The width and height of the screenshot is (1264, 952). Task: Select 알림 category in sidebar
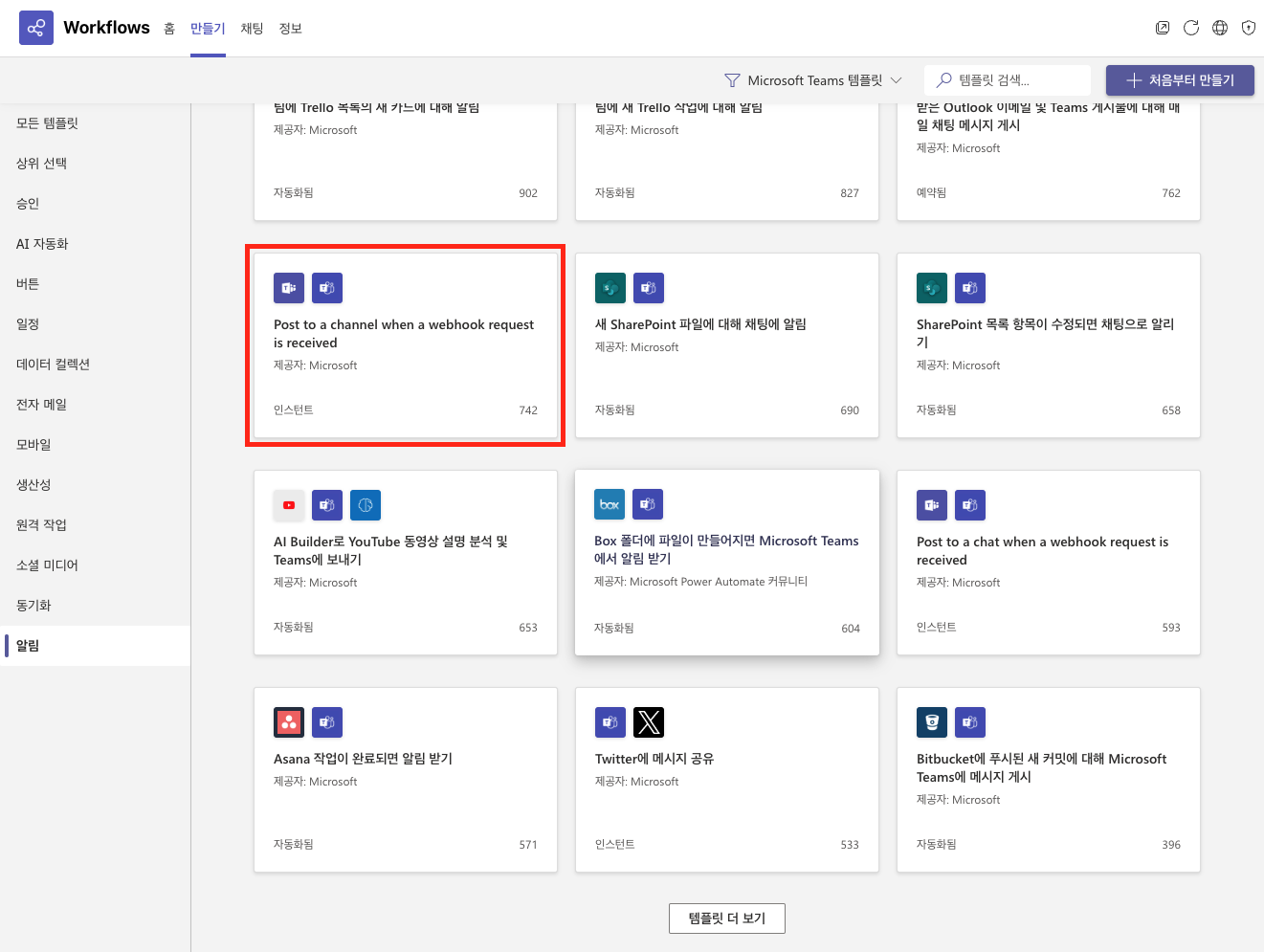coord(95,646)
